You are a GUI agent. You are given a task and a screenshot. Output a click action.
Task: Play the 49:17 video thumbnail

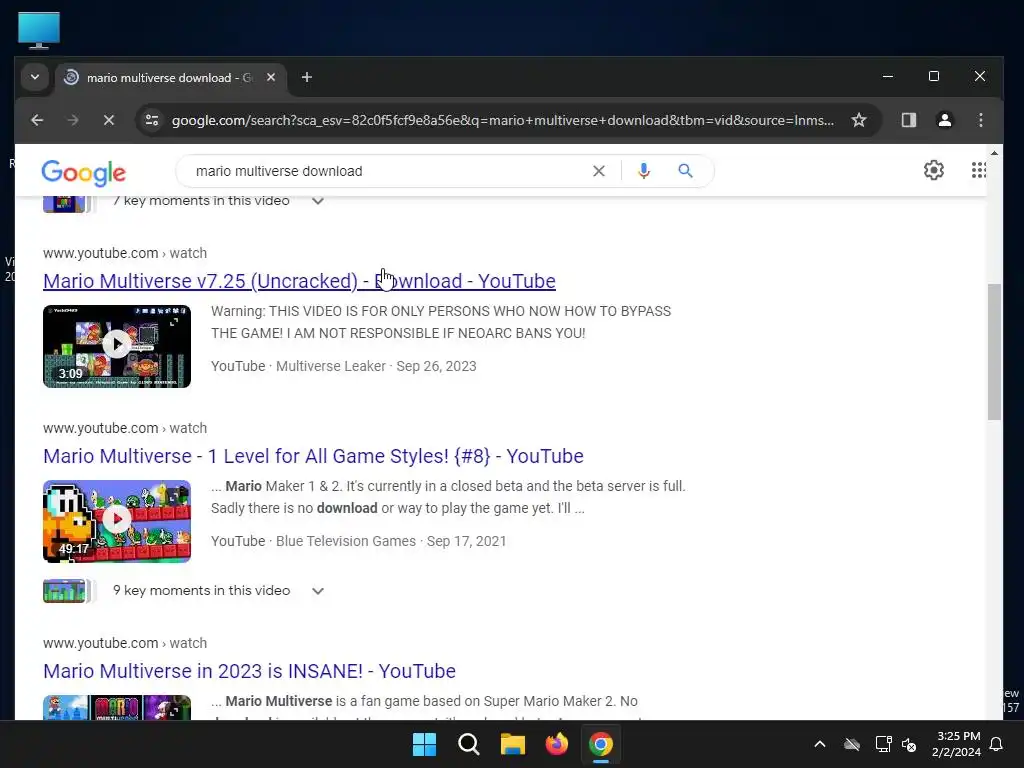pos(117,521)
